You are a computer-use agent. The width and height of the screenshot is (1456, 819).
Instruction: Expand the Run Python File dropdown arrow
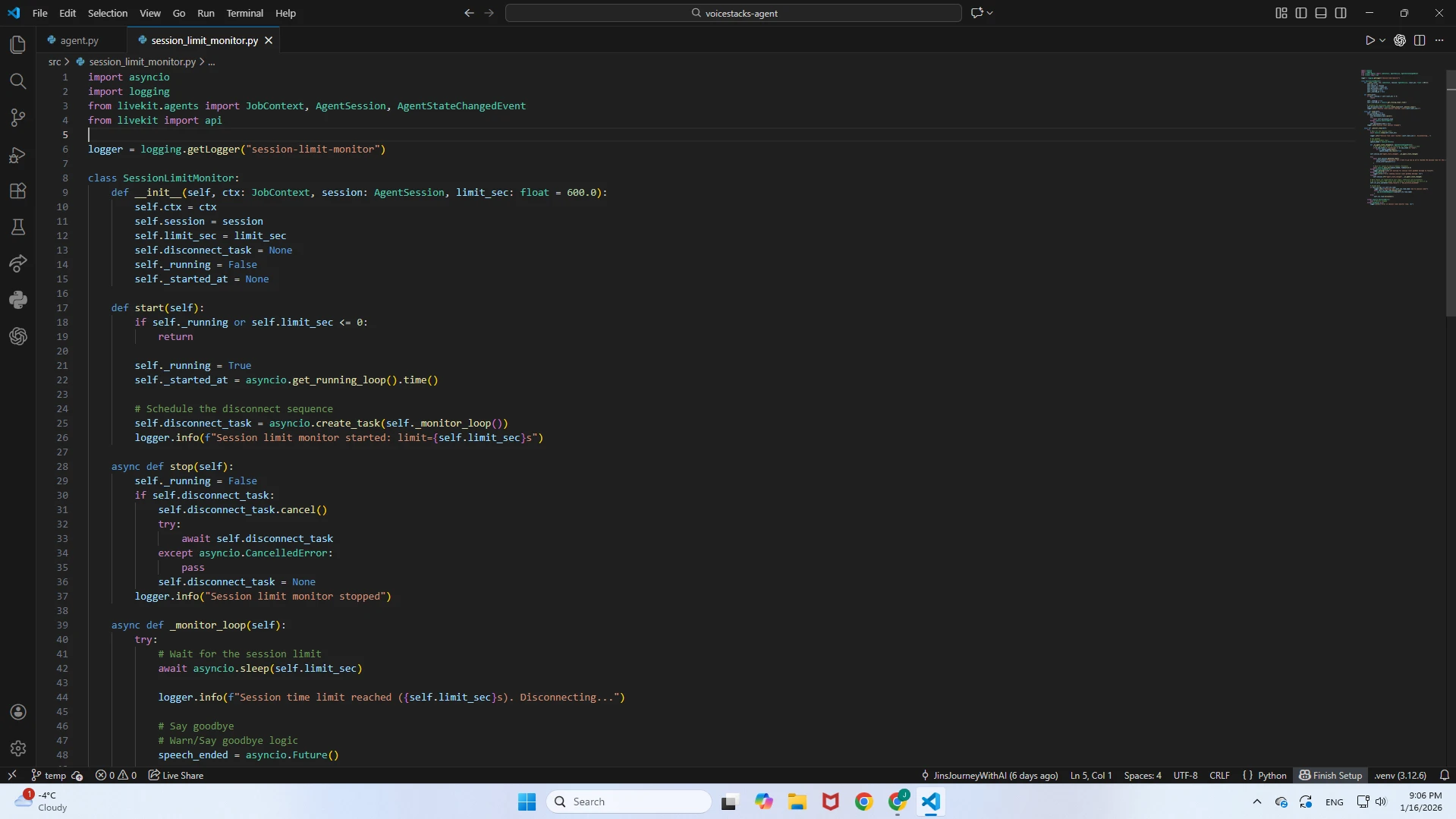(x=1382, y=40)
